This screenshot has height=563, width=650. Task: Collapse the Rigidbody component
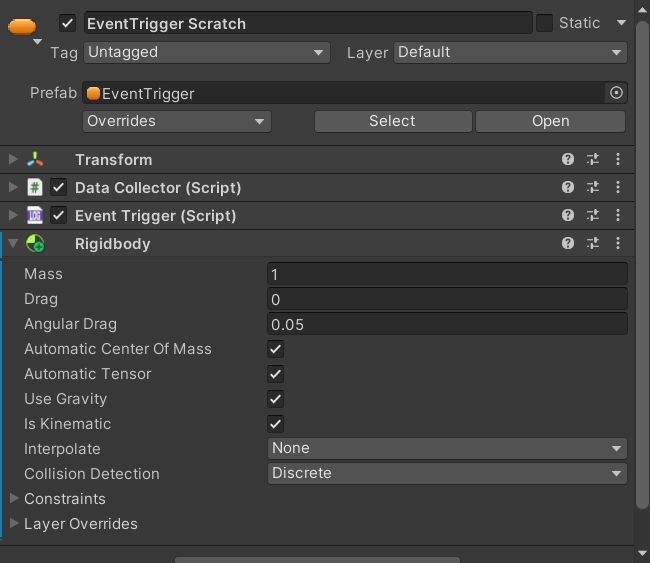13,243
